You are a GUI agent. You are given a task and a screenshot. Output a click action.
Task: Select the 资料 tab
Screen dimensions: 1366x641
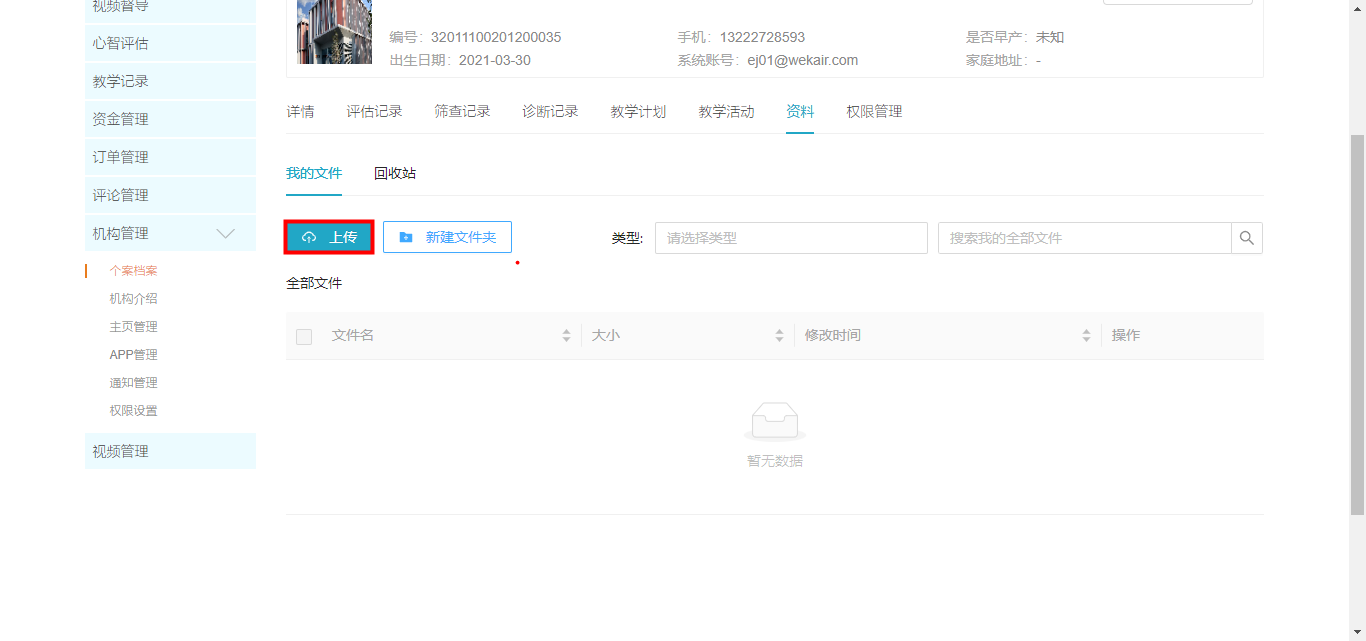[x=800, y=112]
